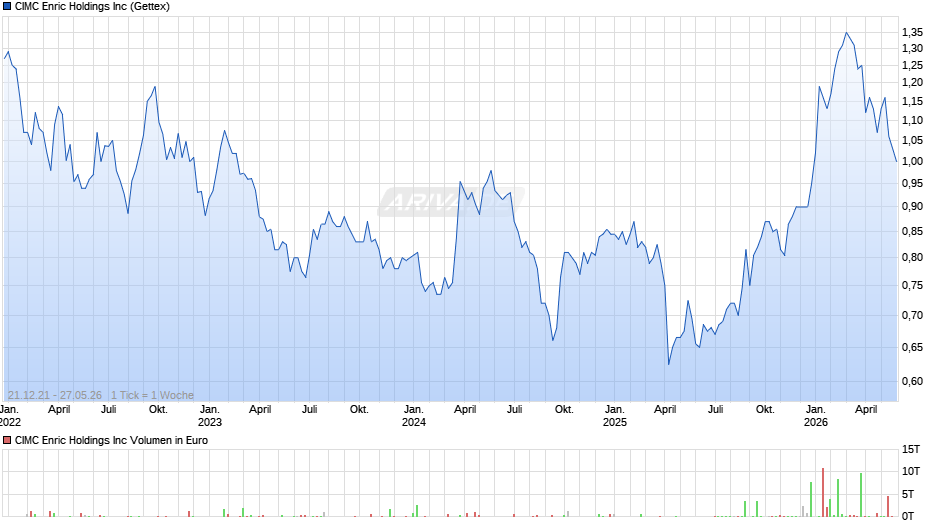This screenshot has width=940, height=526.
Task: Click the tallest red volume bar in early 2026
Action: pyautogui.click(x=823, y=492)
